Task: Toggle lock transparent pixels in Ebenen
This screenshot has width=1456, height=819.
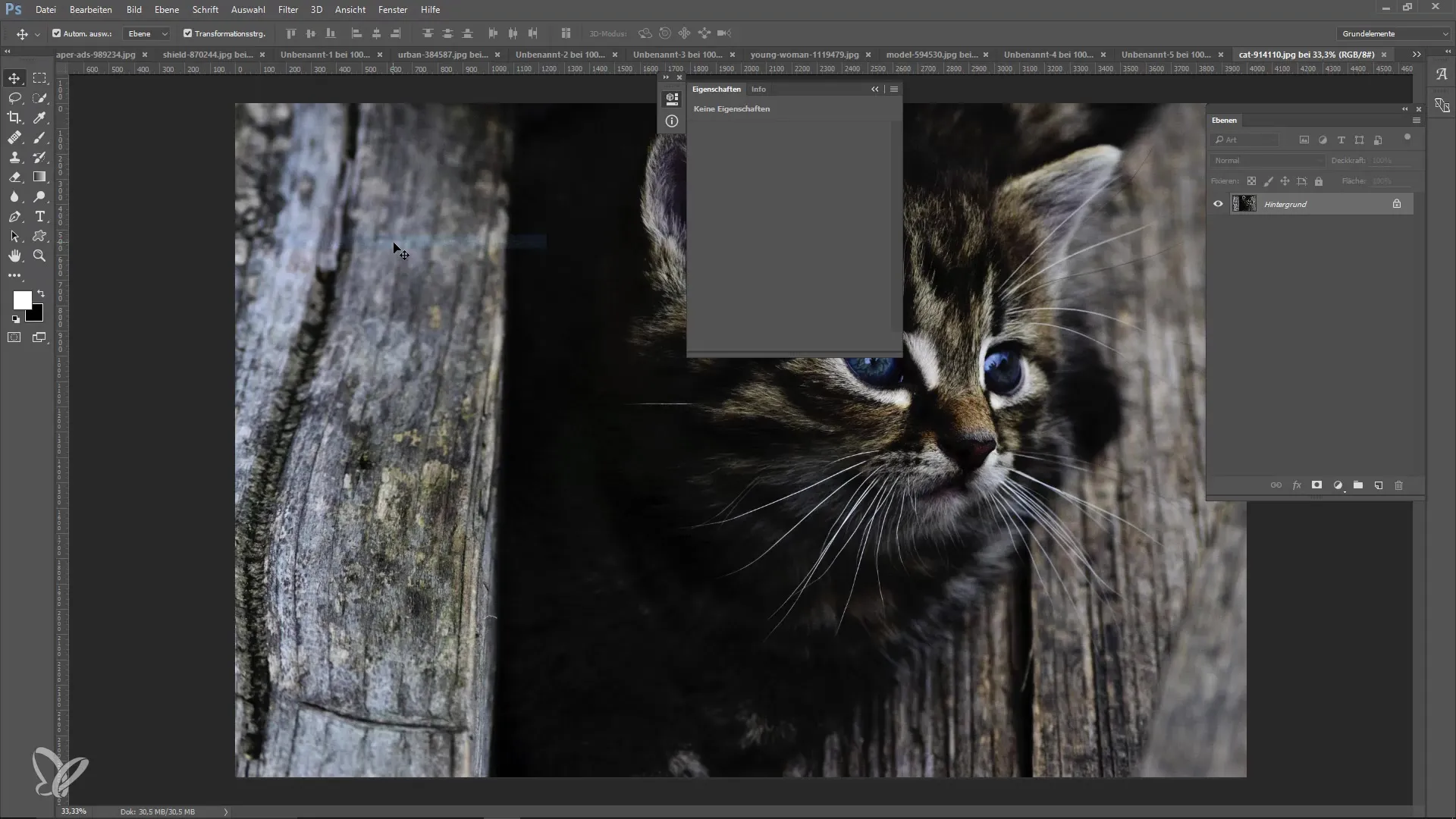Action: tap(1251, 181)
